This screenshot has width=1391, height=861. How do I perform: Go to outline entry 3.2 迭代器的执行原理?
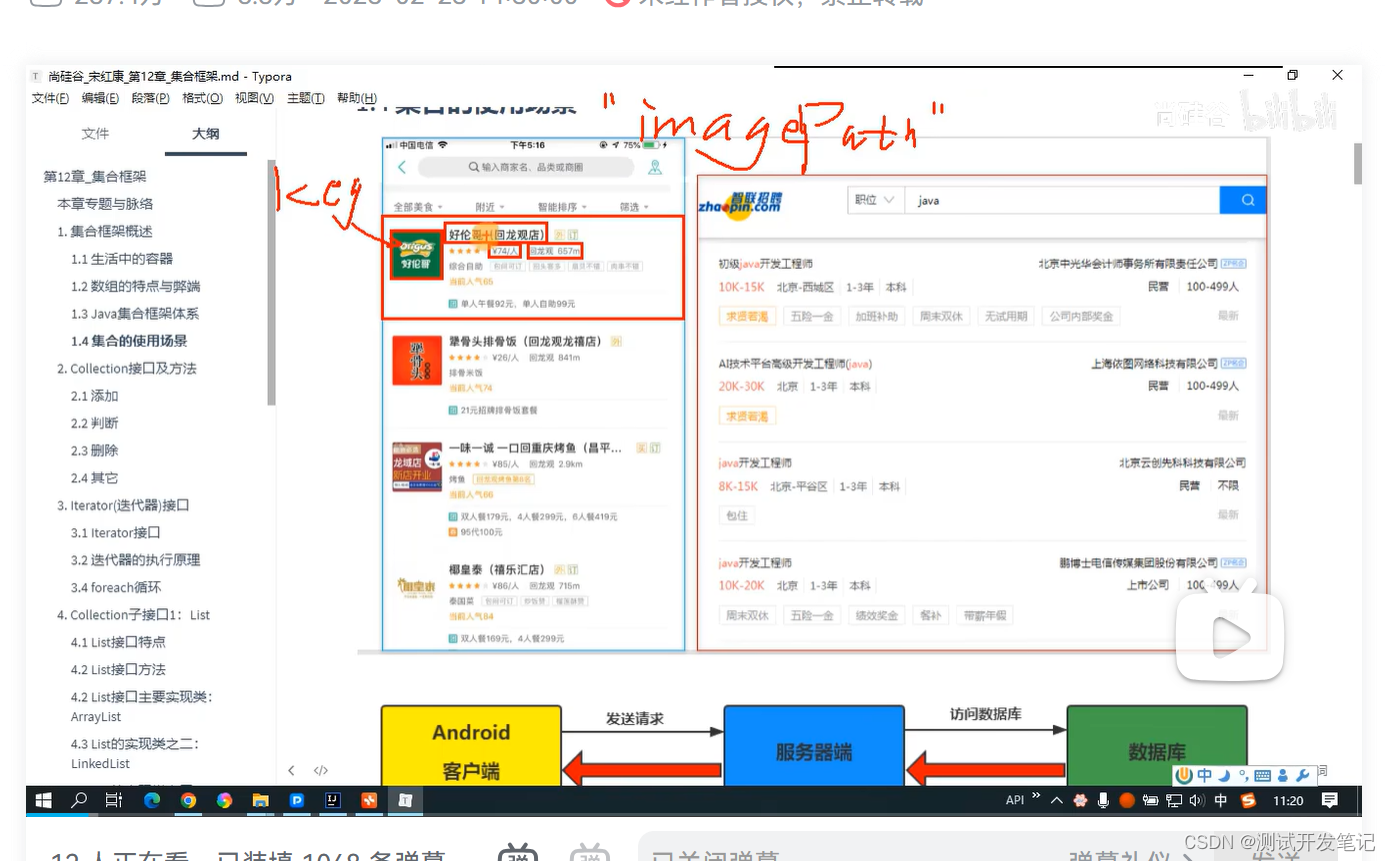point(135,560)
